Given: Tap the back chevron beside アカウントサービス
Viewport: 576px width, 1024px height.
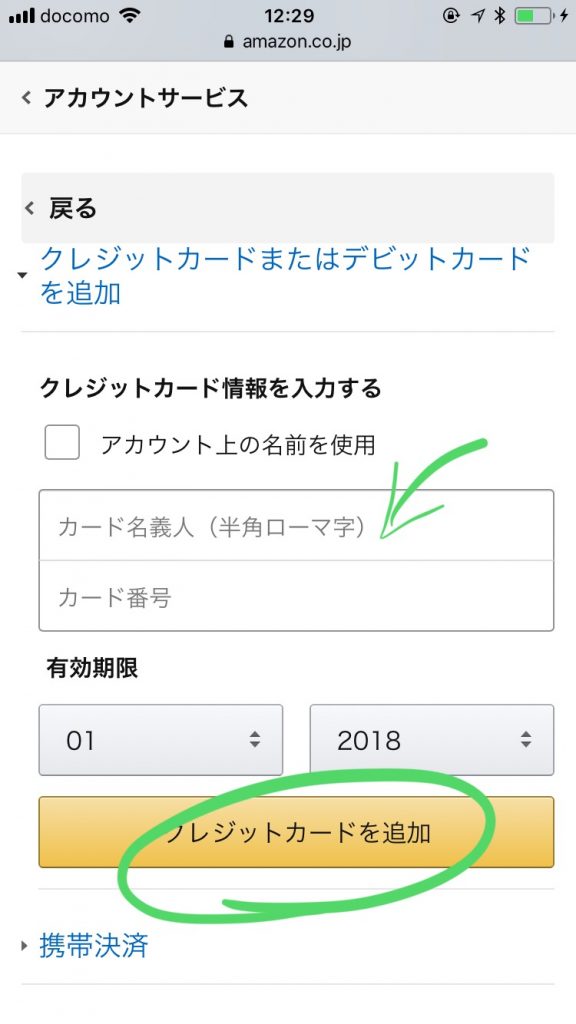Looking at the screenshot, I should pos(26,98).
